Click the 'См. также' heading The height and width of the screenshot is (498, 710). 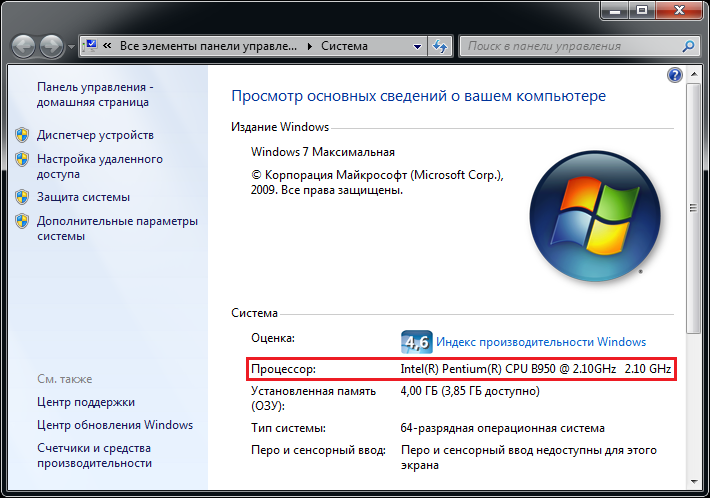(x=65, y=379)
